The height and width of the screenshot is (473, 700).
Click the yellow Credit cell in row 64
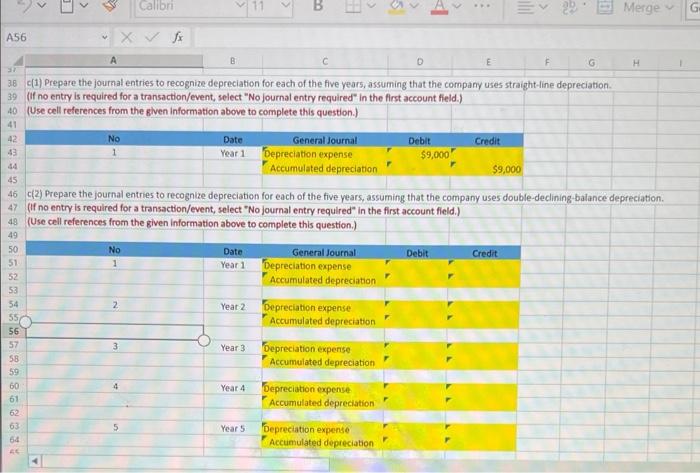point(482,443)
